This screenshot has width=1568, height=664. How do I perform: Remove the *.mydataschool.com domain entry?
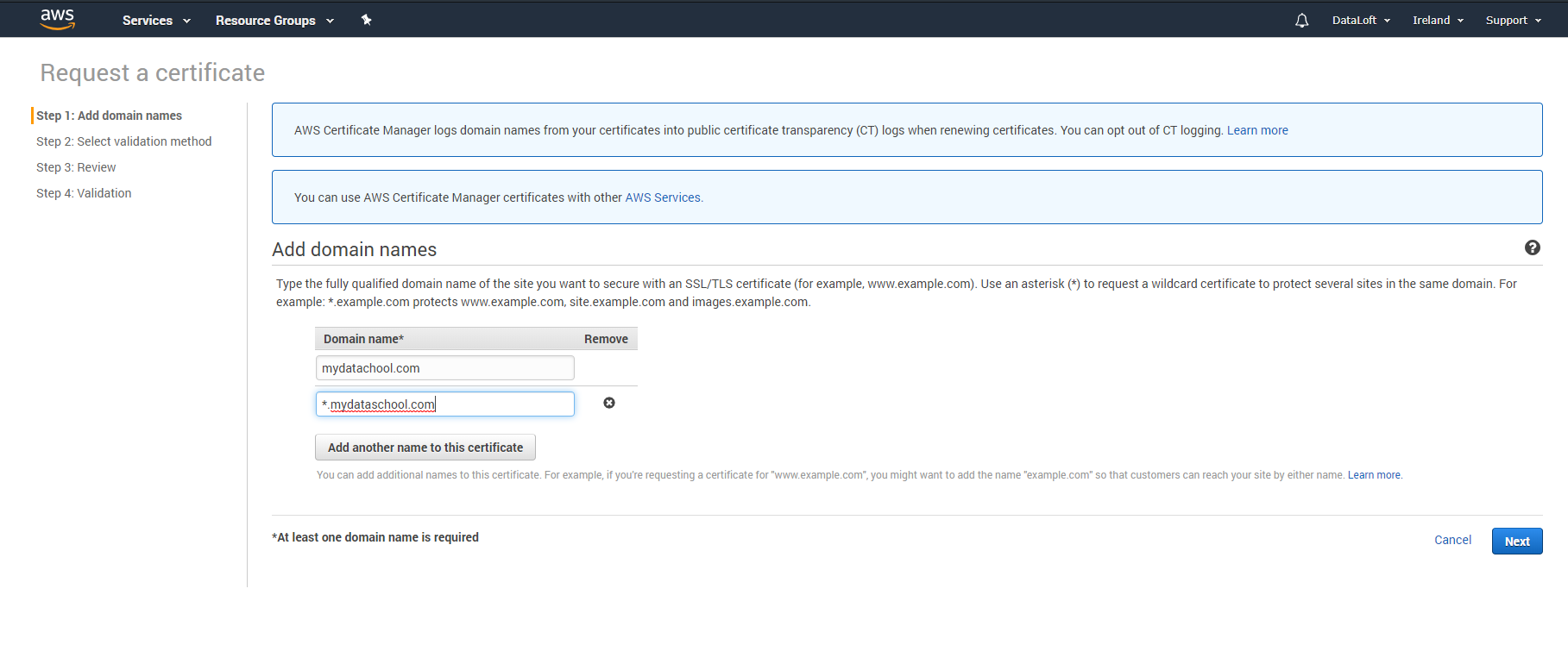pyautogui.click(x=609, y=403)
